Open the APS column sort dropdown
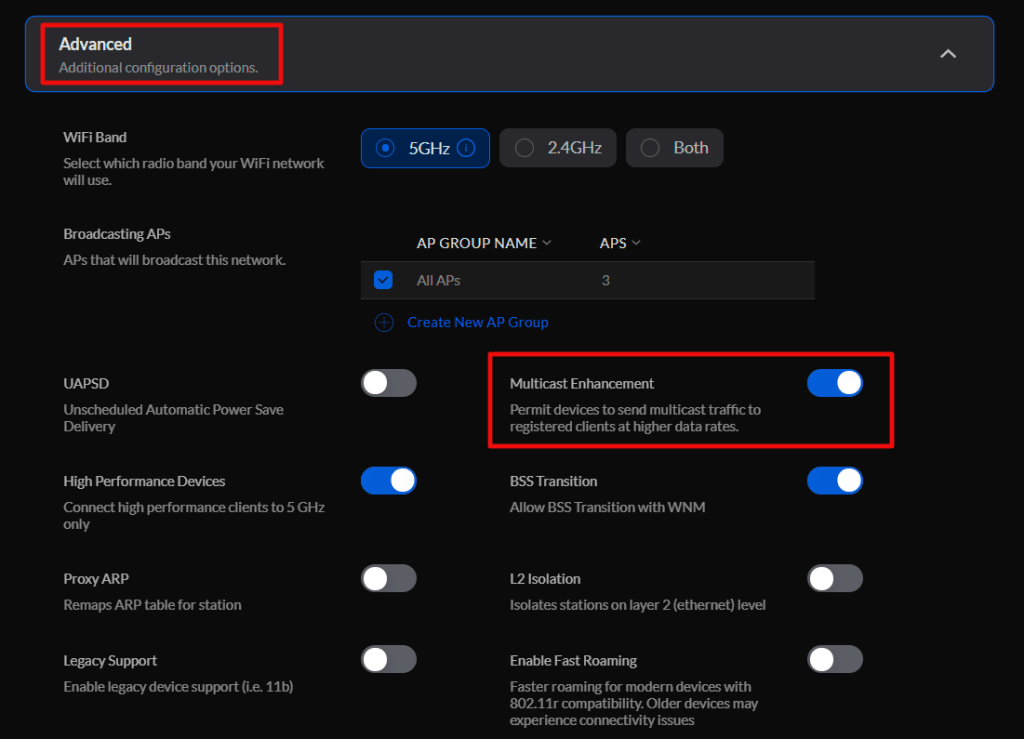The width and height of the screenshot is (1024, 739). tap(636, 243)
